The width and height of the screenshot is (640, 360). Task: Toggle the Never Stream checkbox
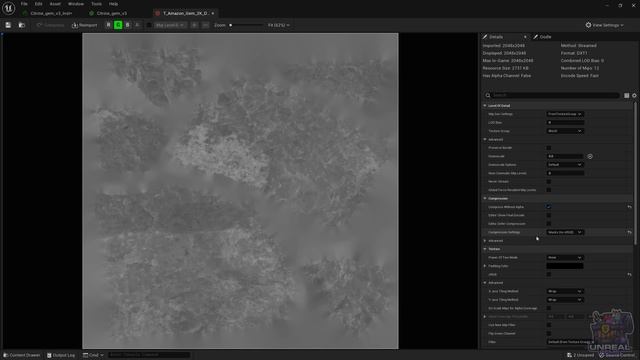(549, 181)
